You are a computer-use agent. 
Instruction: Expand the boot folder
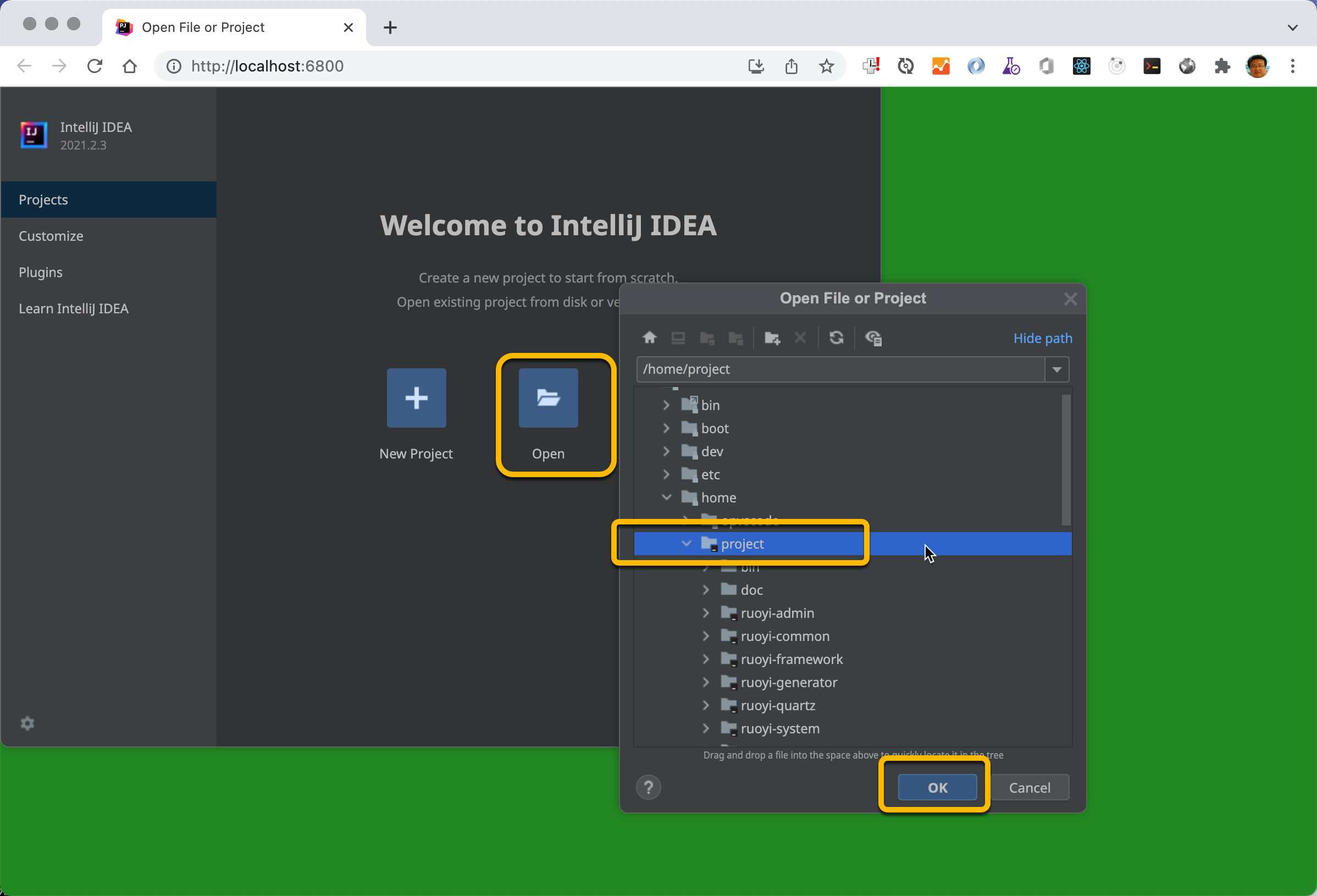pos(666,428)
